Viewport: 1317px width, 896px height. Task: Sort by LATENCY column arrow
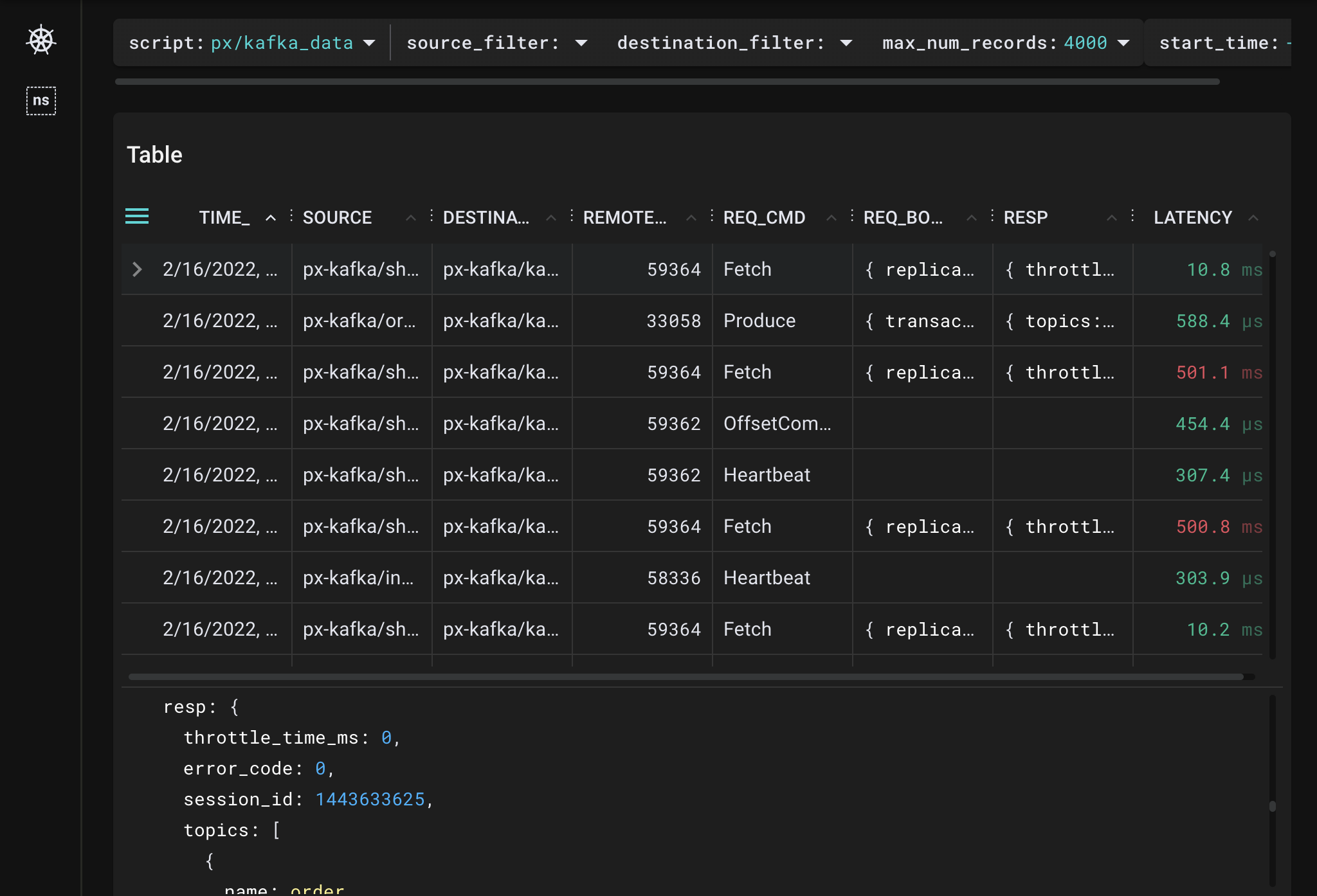point(1253,218)
